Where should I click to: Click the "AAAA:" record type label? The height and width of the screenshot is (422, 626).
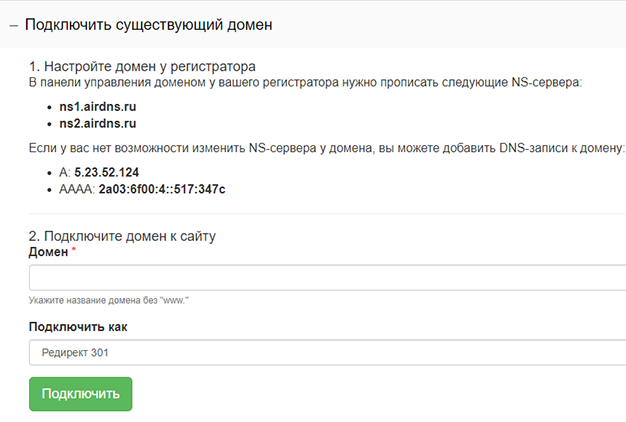77,189
